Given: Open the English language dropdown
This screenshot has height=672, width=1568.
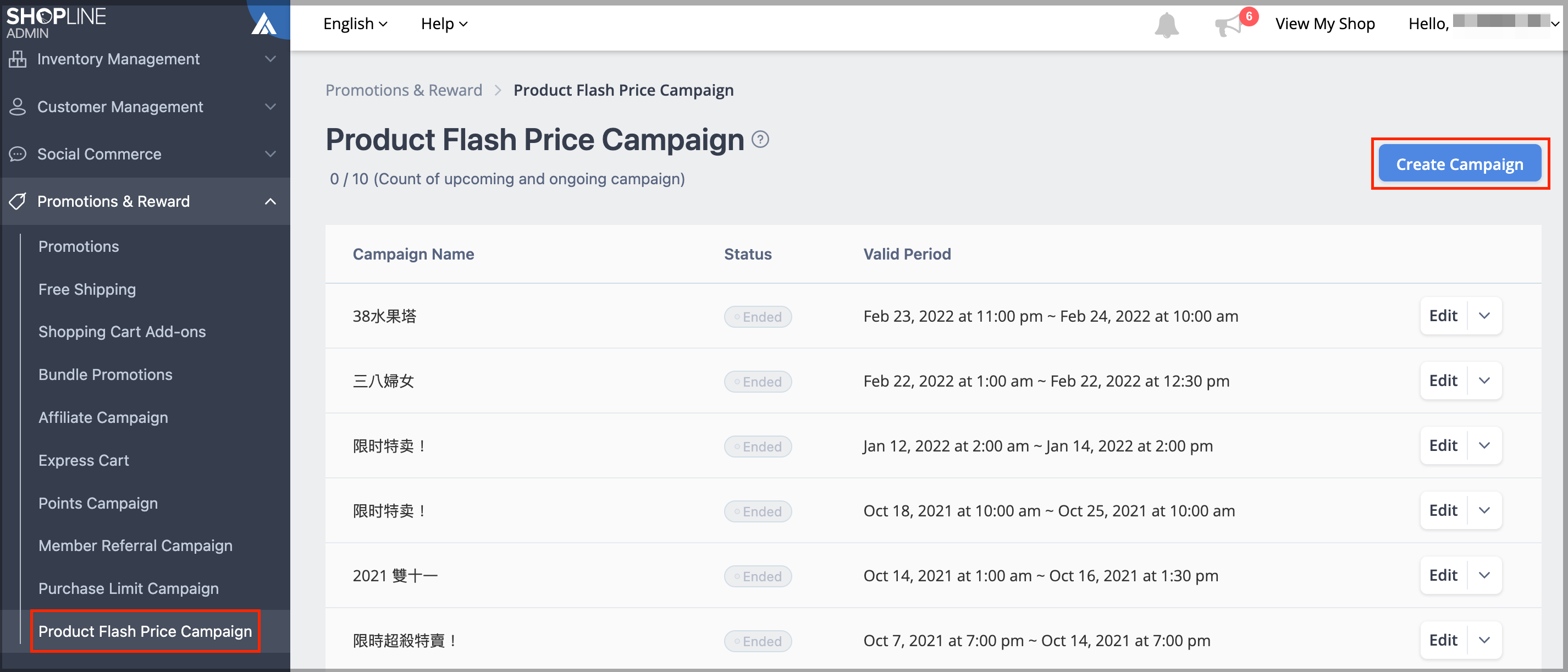Looking at the screenshot, I should pos(355,24).
